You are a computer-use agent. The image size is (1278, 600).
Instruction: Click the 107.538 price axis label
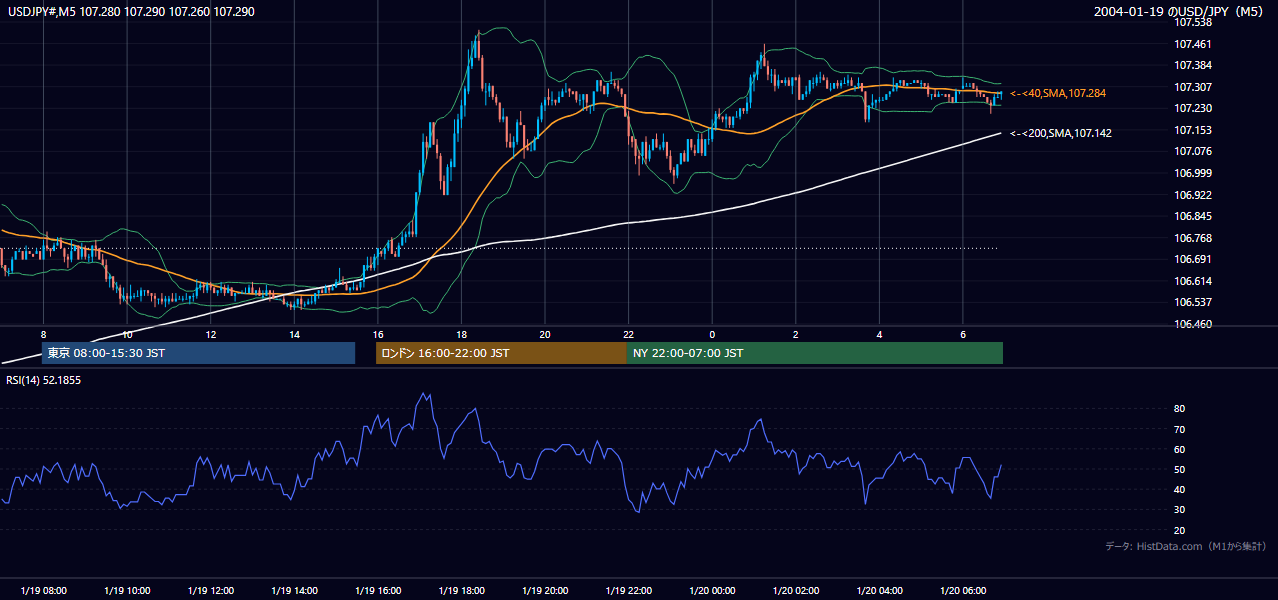pyautogui.click(x=1194, y=22)
